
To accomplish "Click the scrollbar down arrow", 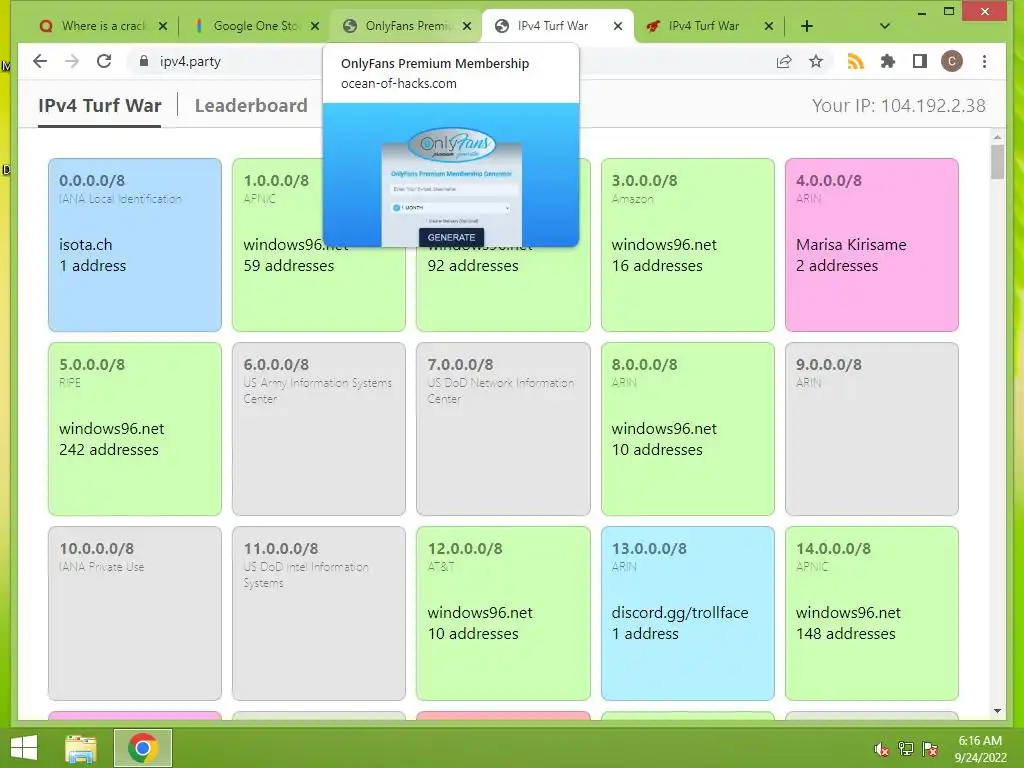I will point(997,711).
